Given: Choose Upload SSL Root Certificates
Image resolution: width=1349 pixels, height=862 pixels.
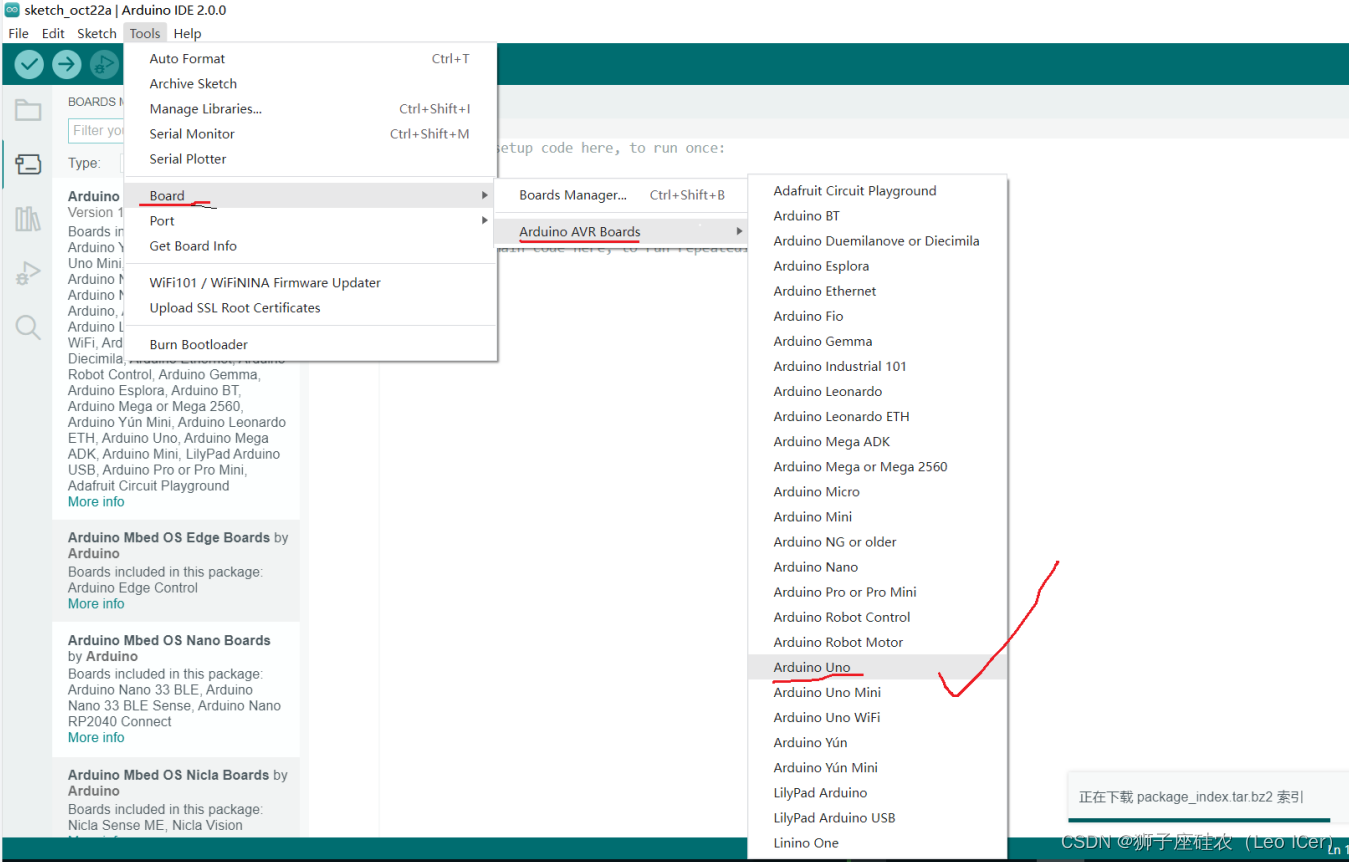Looking at the screenshot, I should [x=310, y=308].
